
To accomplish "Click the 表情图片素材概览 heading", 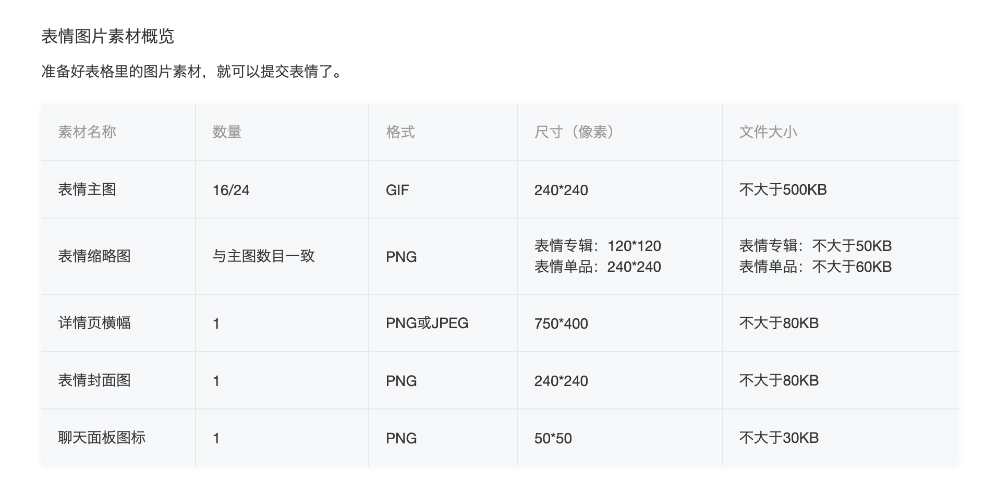I will 108,36.
